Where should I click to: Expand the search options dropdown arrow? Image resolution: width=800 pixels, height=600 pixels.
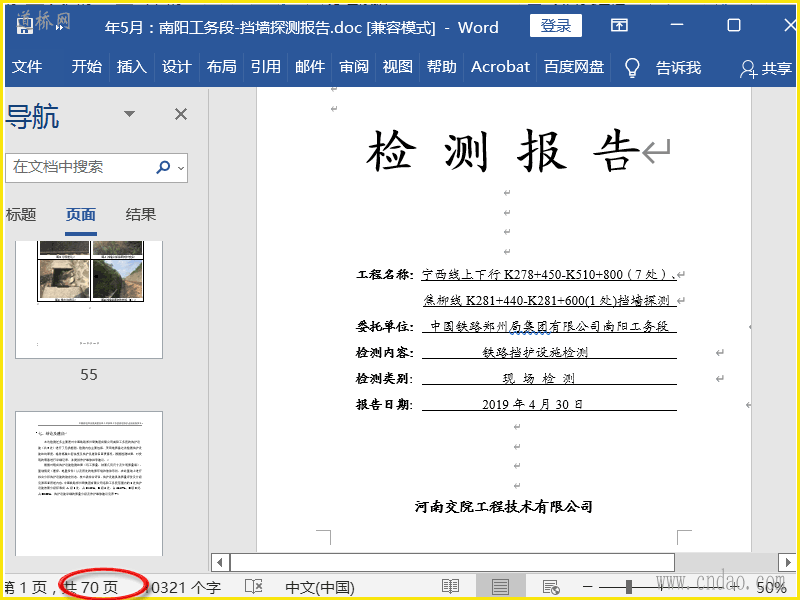tap(181, 167)
